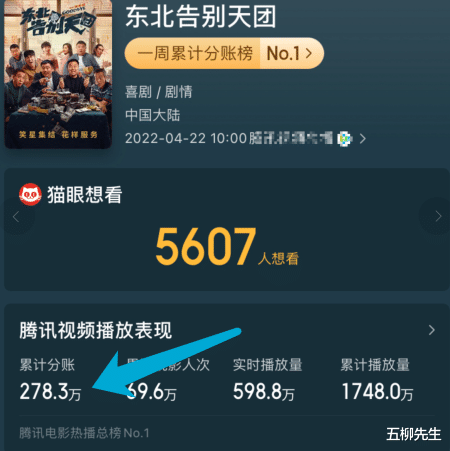Tap the Maoyan cat logo icon
450x451 pixels.
click(x=30, y=194)
